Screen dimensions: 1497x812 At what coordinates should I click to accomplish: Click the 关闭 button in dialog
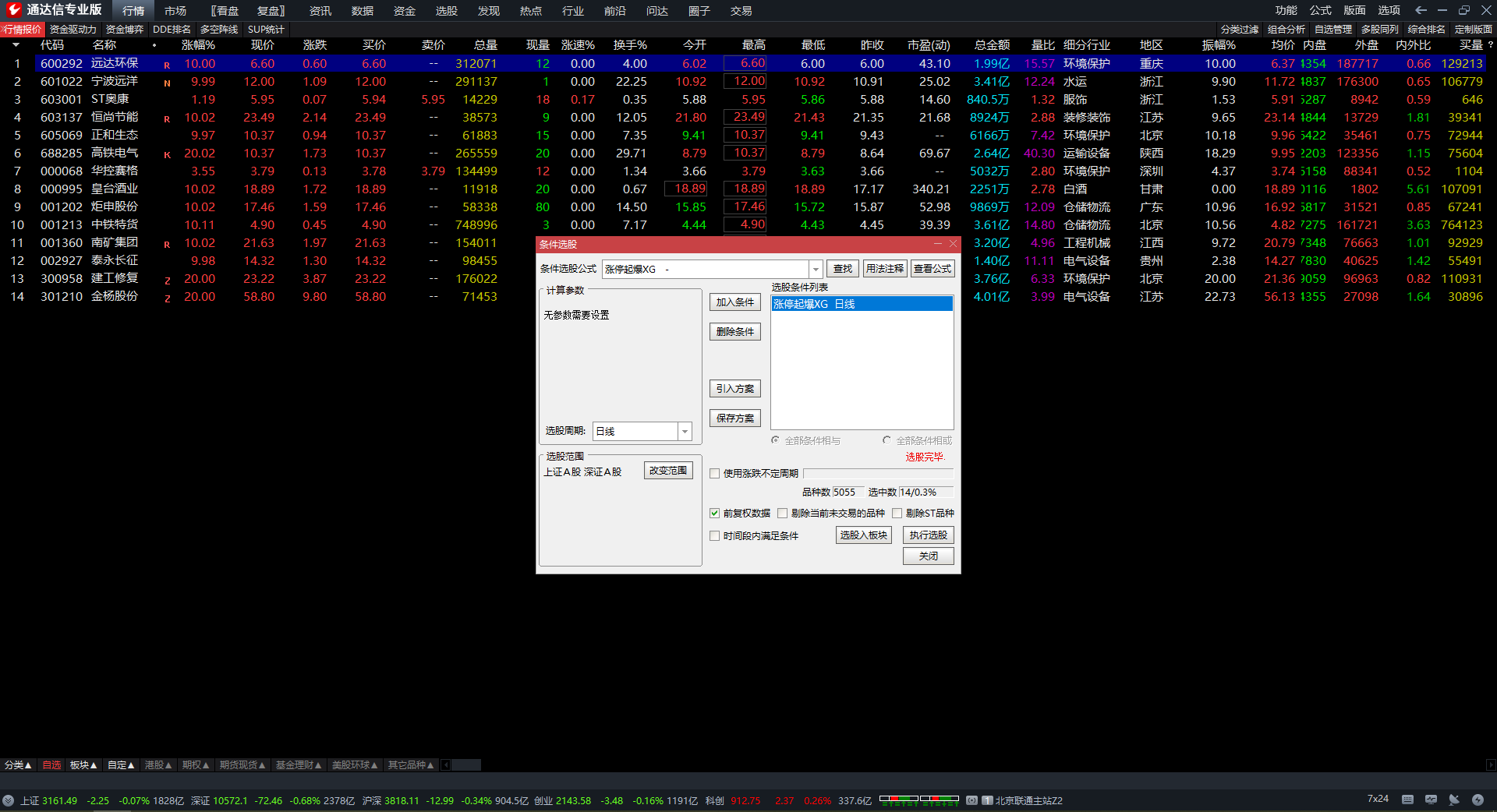pyautogui.click(x=929, y=556)
